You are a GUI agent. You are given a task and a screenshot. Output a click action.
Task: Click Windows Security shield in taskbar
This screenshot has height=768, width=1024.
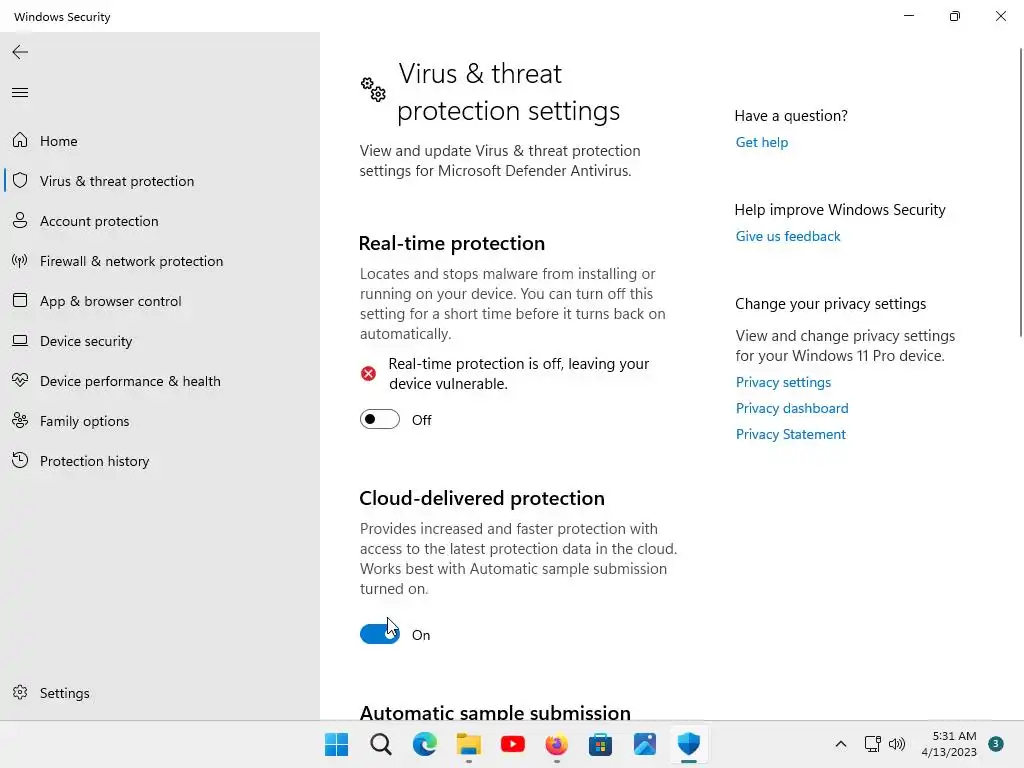coord(688,744)
